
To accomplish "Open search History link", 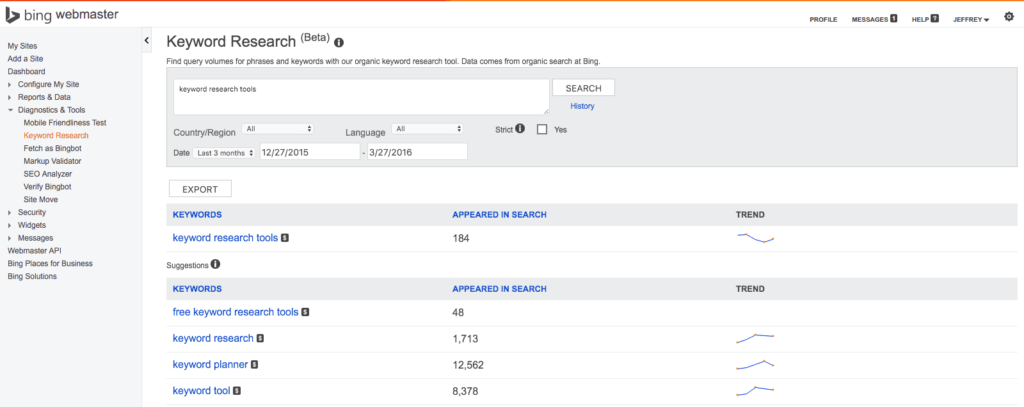I will click(582, 106).
